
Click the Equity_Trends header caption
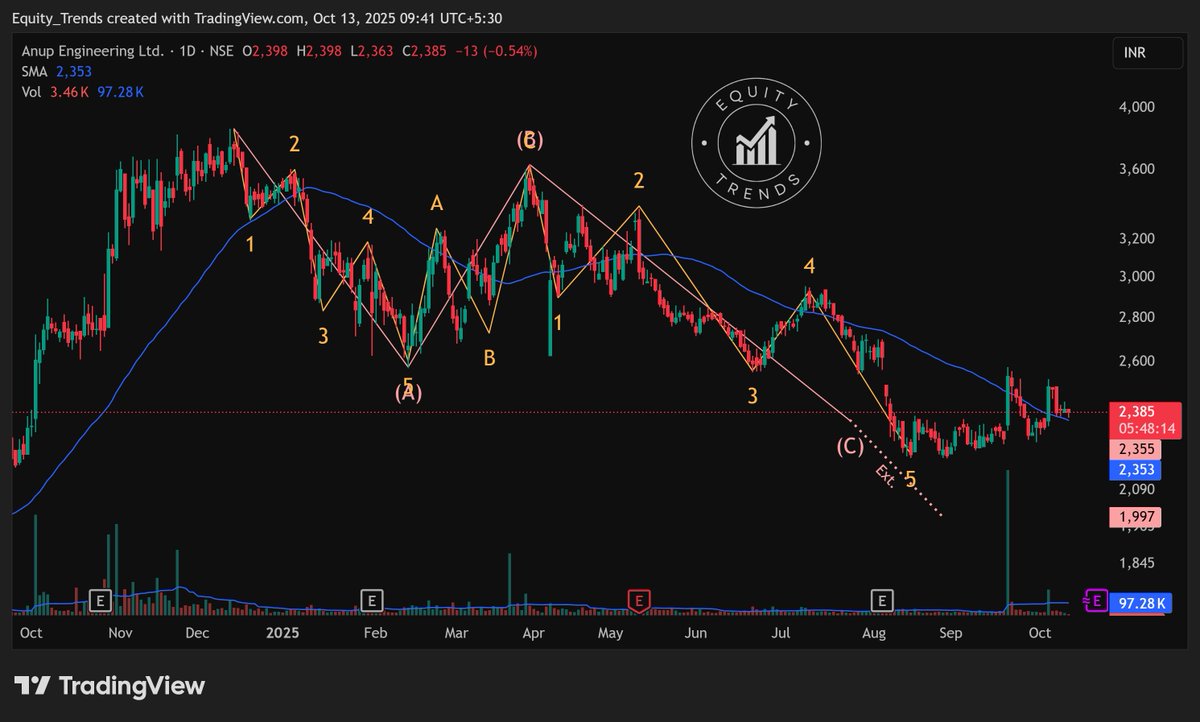[258, 17]
